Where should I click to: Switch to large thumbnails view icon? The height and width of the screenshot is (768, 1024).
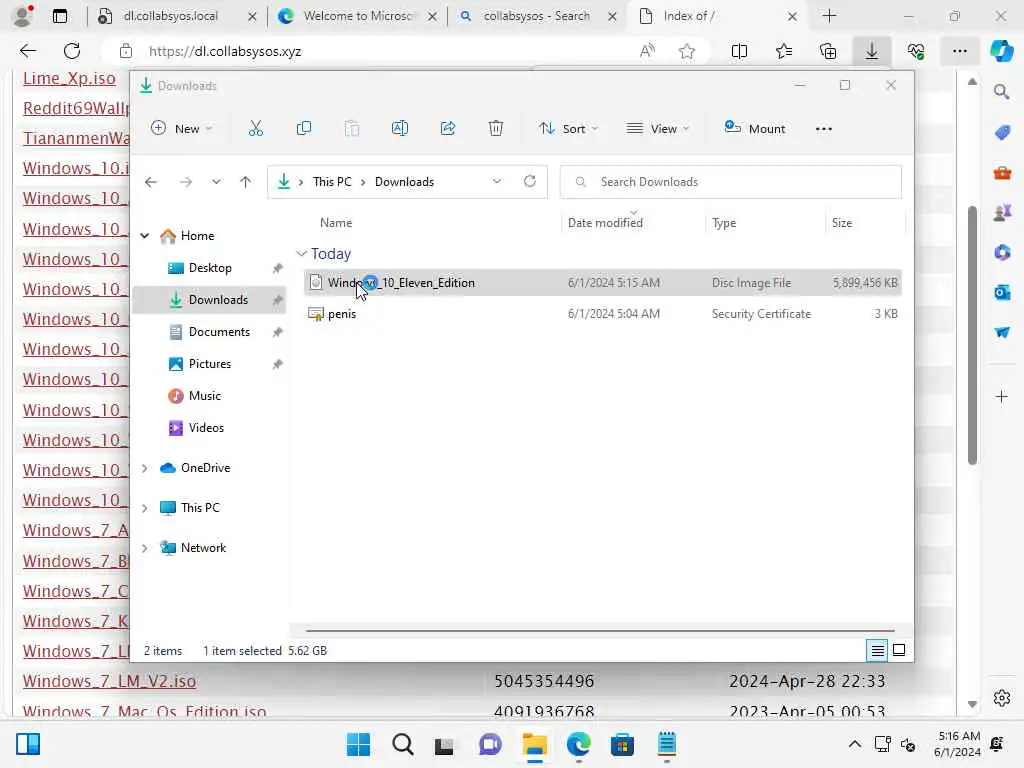coord(899,650)
